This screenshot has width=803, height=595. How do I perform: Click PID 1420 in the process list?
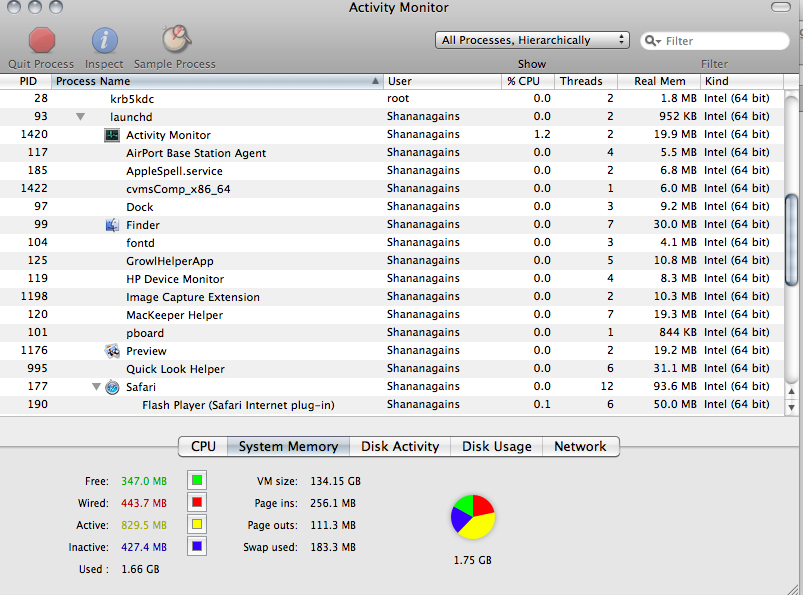click(34, 134)
